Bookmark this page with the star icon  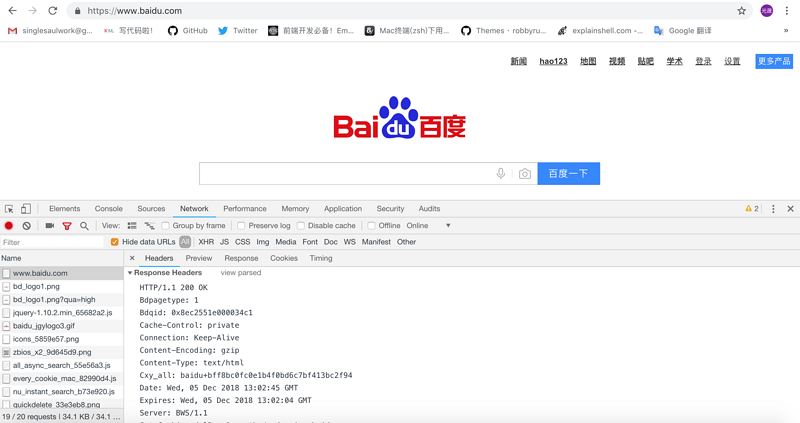[741, 11]
